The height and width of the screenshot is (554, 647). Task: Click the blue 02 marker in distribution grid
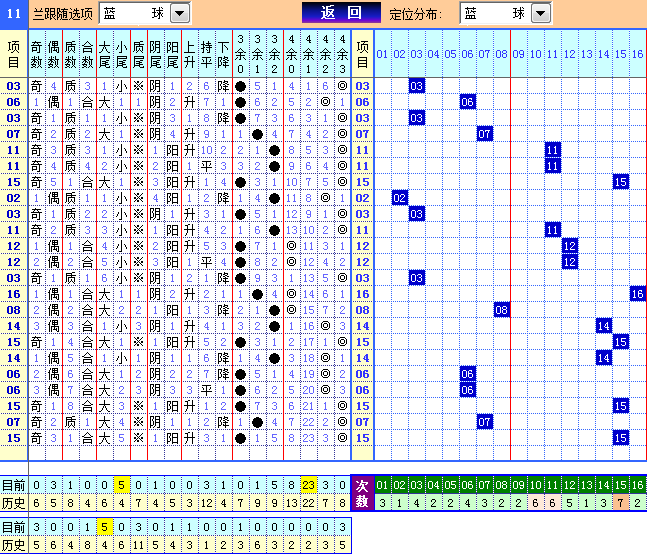pos(399,198)
